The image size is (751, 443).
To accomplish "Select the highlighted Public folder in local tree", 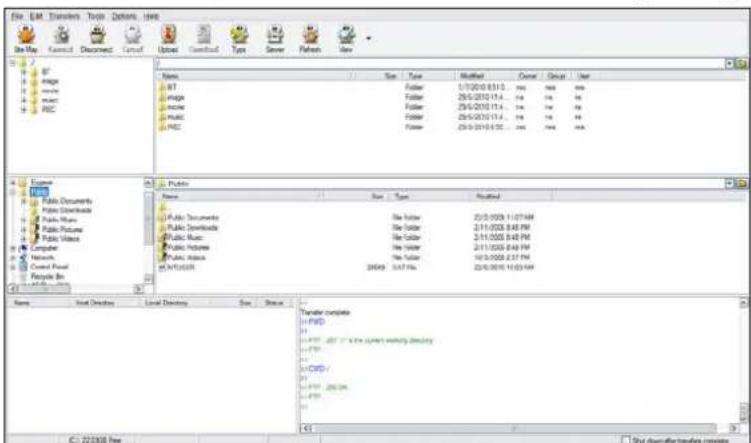I will click(39, 192).
